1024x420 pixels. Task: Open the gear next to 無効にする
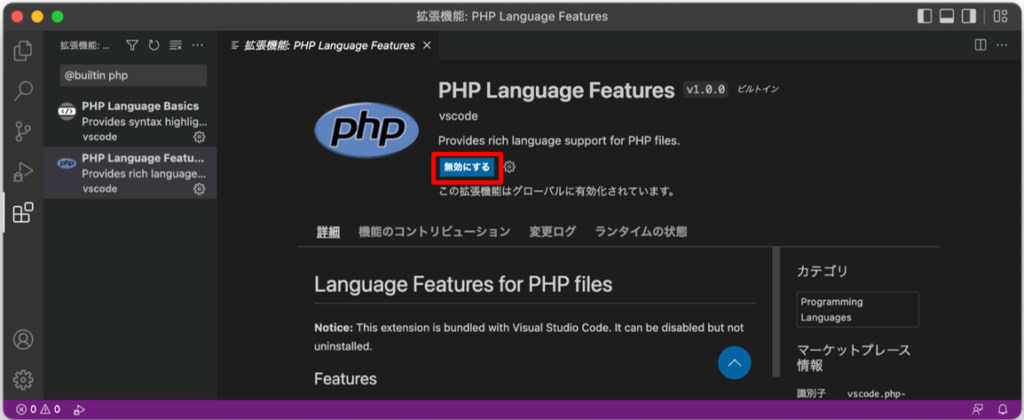[509, 167]
